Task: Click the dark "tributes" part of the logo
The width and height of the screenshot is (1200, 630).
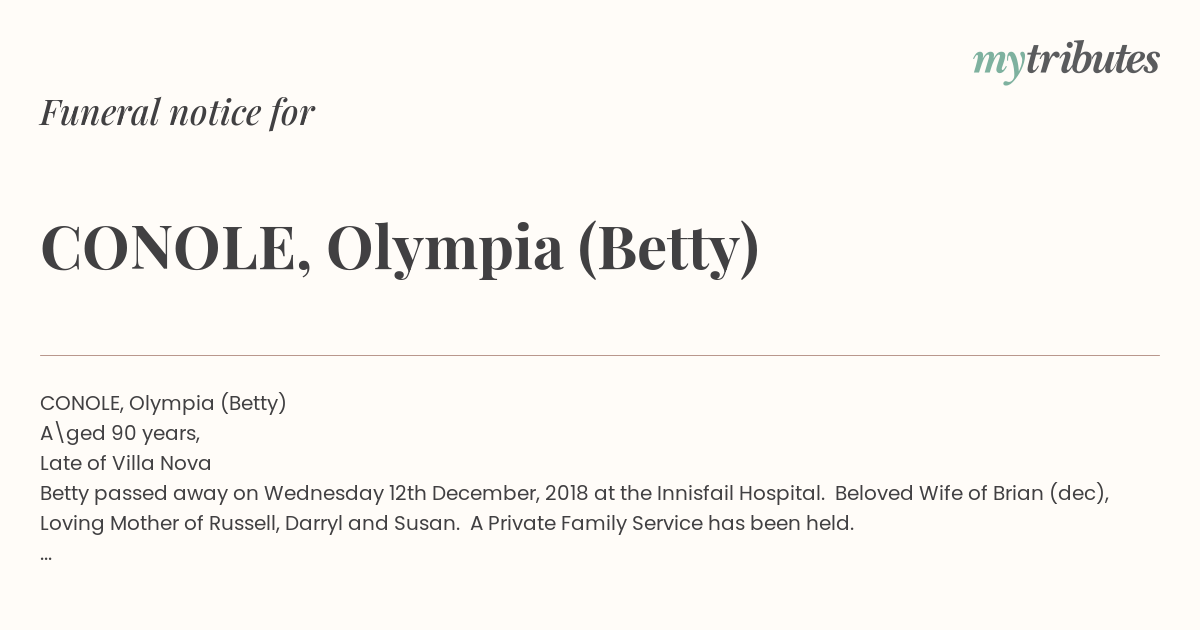Action: [x=1093, y=59]
